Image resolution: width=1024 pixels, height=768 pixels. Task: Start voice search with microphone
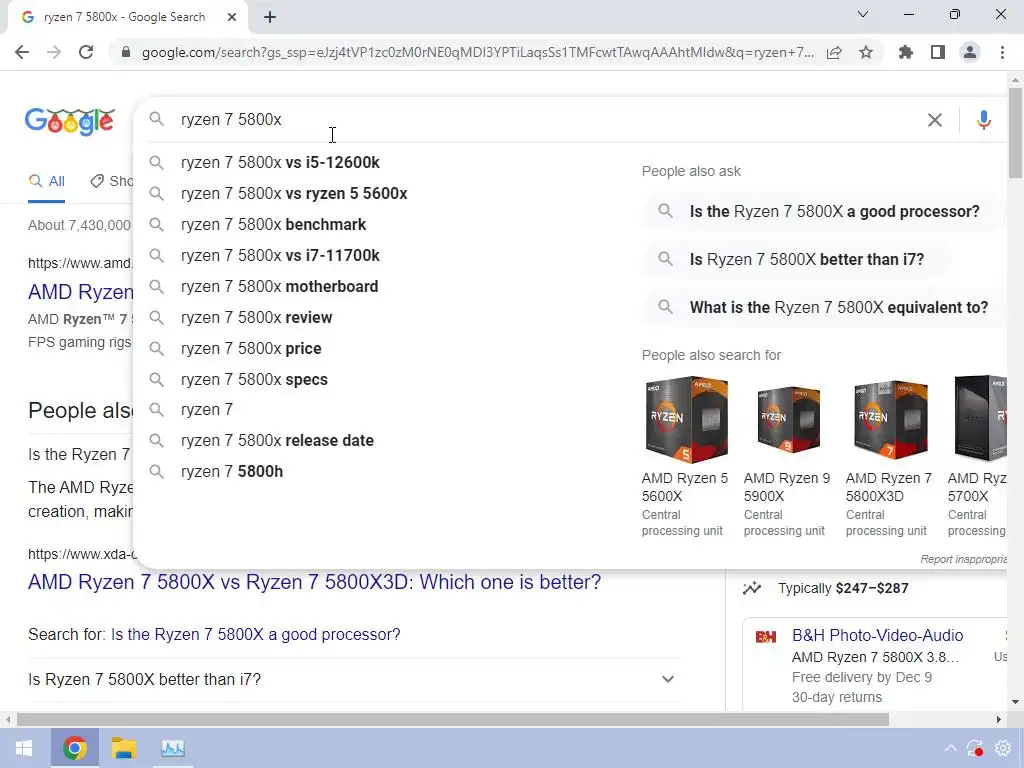pos(984,120)
